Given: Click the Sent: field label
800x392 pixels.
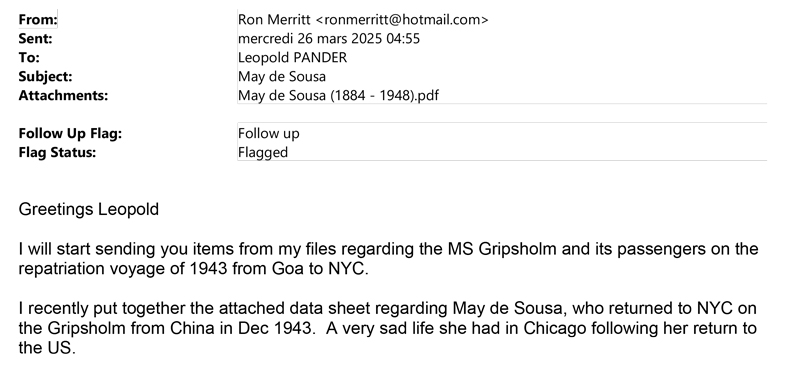Looking at the screenshot, I should (x=35, y=38).
